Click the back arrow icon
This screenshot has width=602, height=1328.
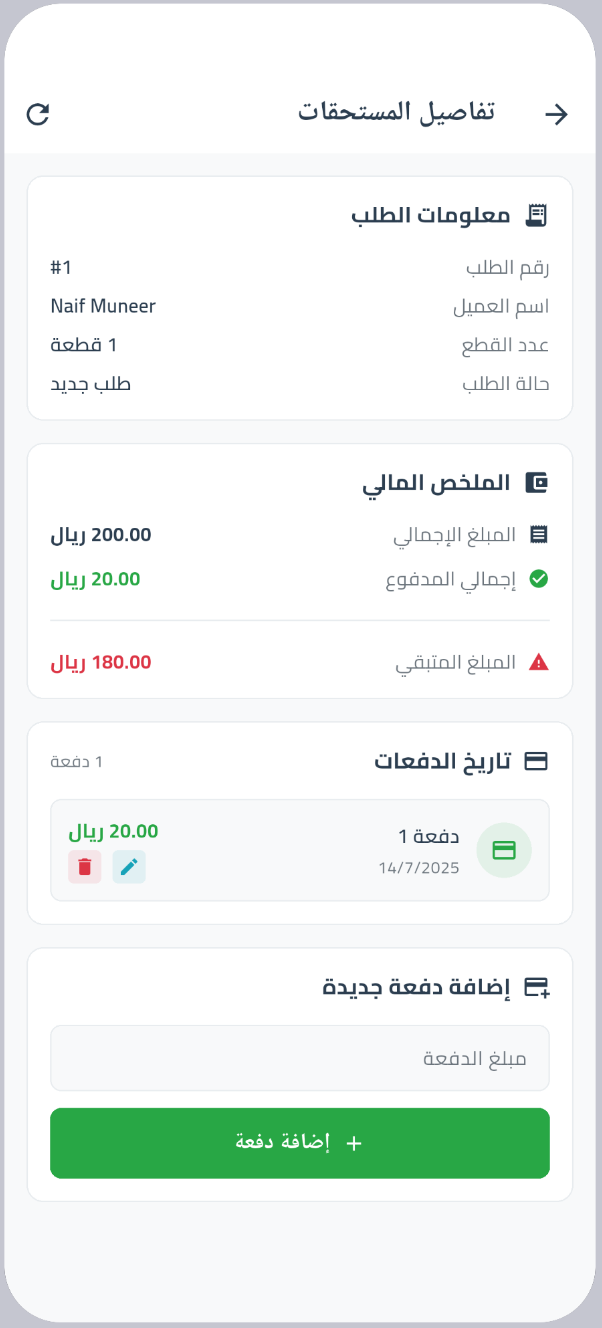557,113
